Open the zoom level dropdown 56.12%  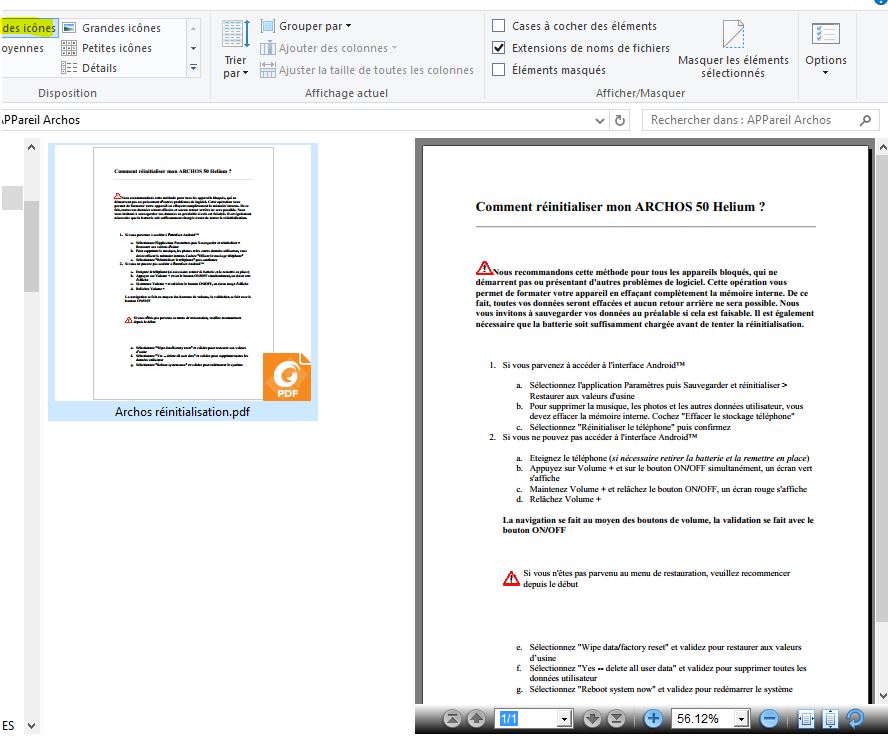tap(741, 719)
